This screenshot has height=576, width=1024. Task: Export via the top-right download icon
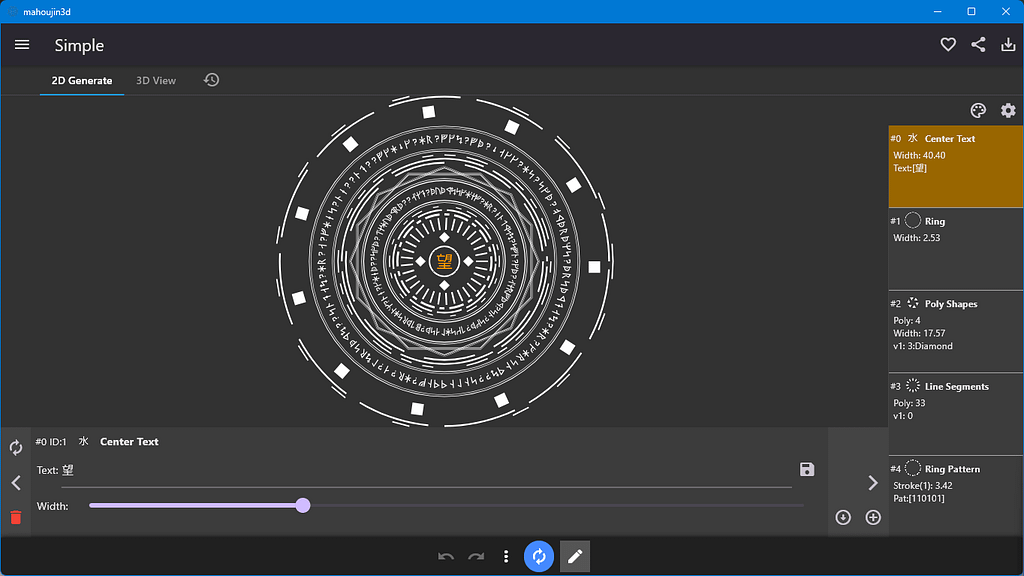(x=1009, y=44)
